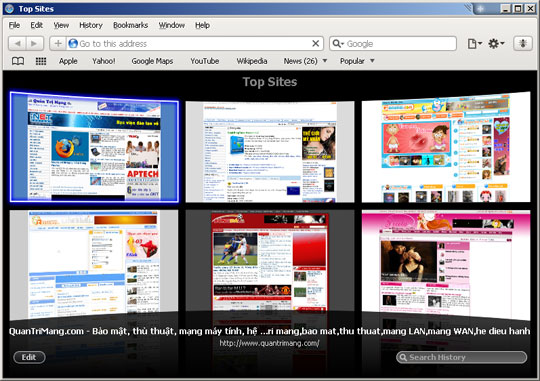Viewport: 540px width, 381px height.
Task: Click the globe icon in the address bar
Action: (73, 44)
